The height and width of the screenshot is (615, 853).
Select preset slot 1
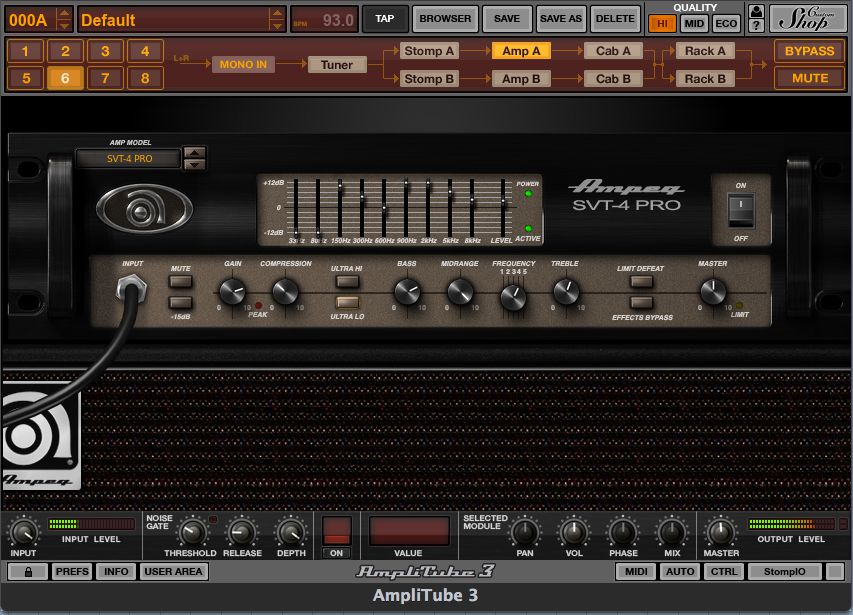coord(25,51)
